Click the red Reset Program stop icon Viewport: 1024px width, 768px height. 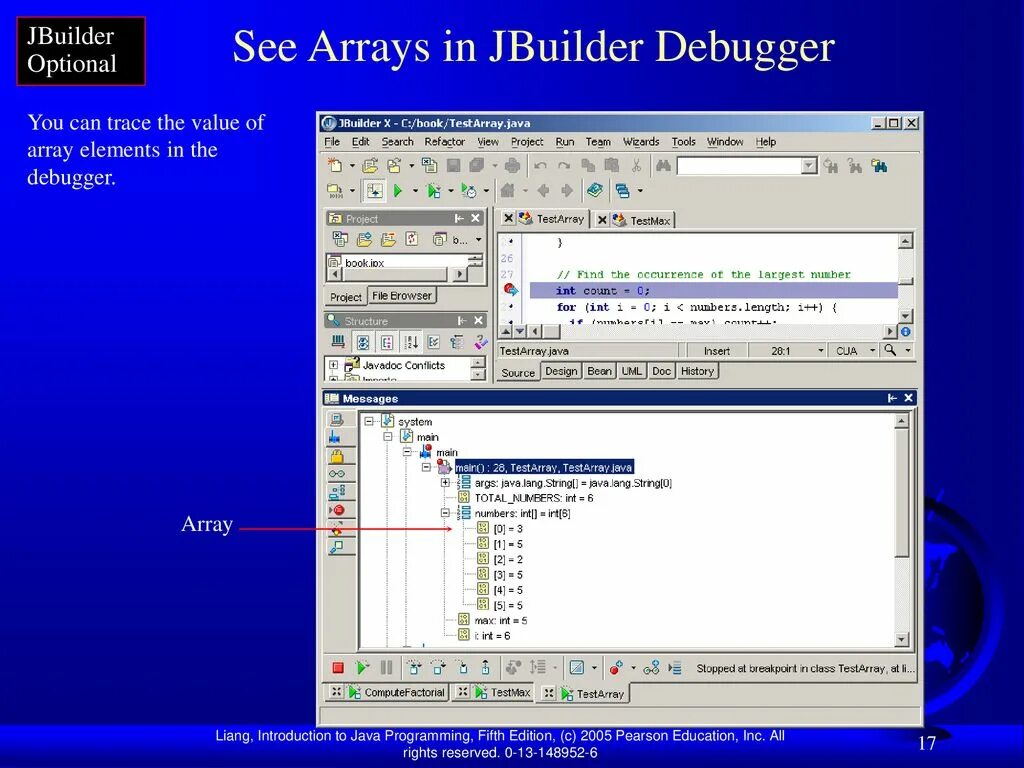click(338, 667)
